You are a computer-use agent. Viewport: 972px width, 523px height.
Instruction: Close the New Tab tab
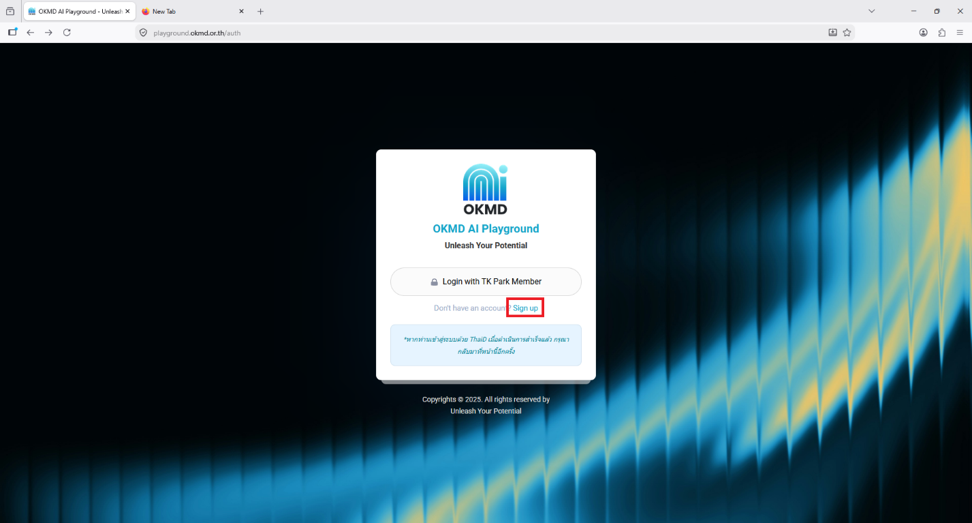[x=241, y=11]
